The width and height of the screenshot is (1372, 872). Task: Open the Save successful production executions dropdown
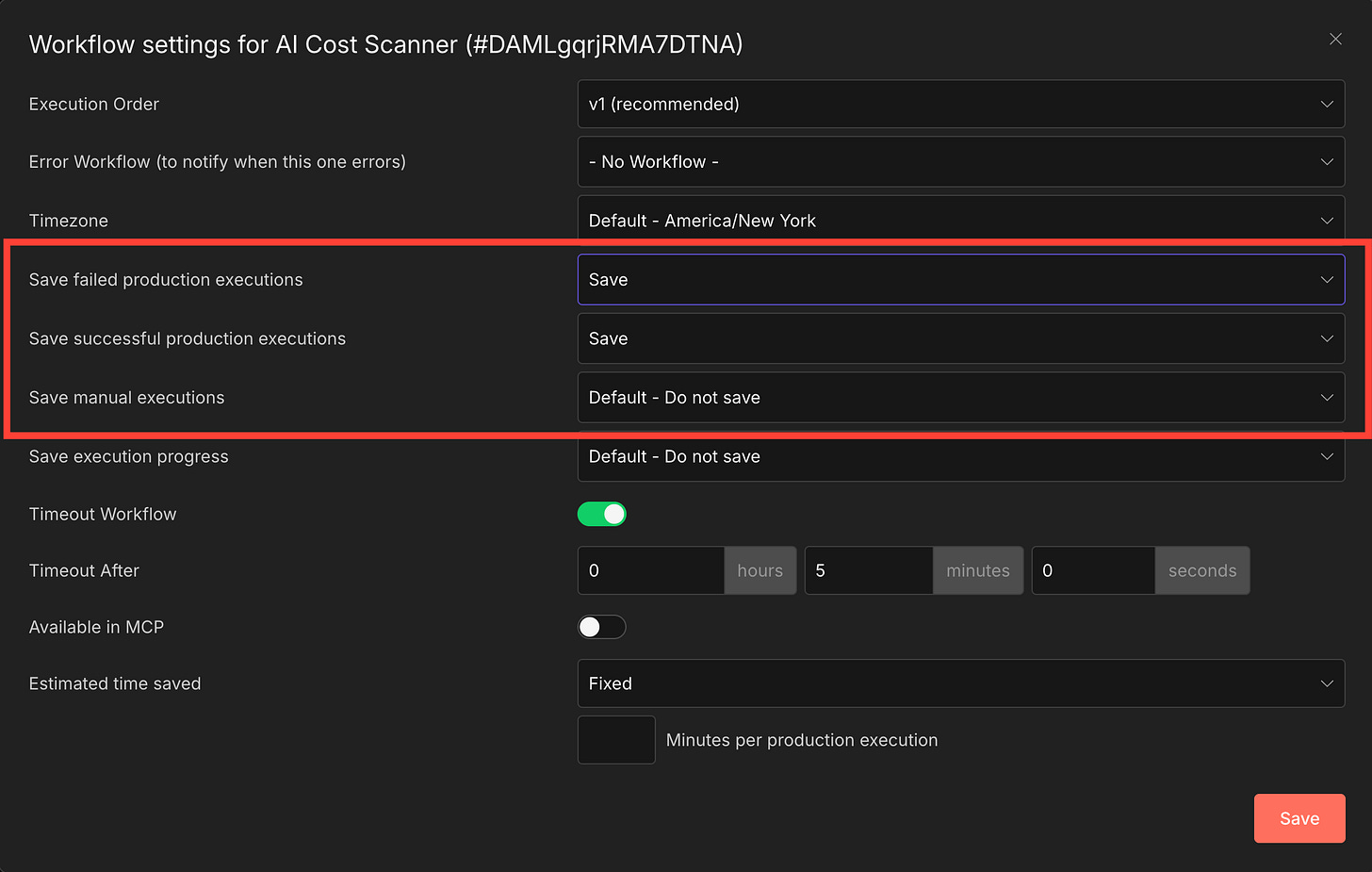(961, 338)
